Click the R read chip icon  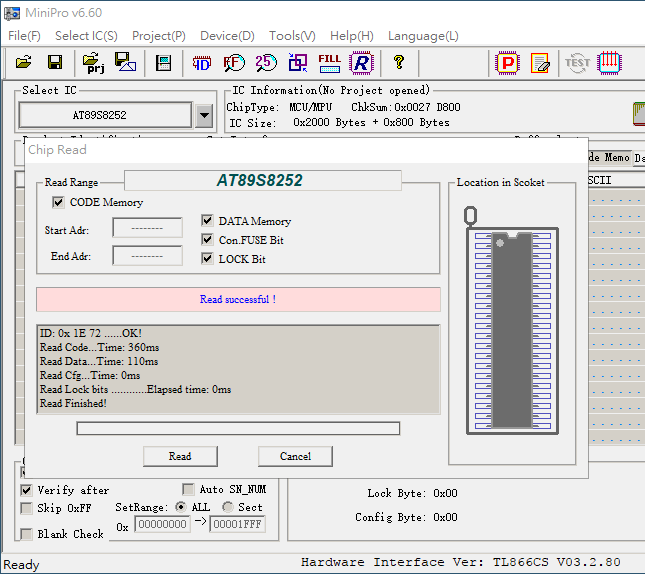[362, 63]
